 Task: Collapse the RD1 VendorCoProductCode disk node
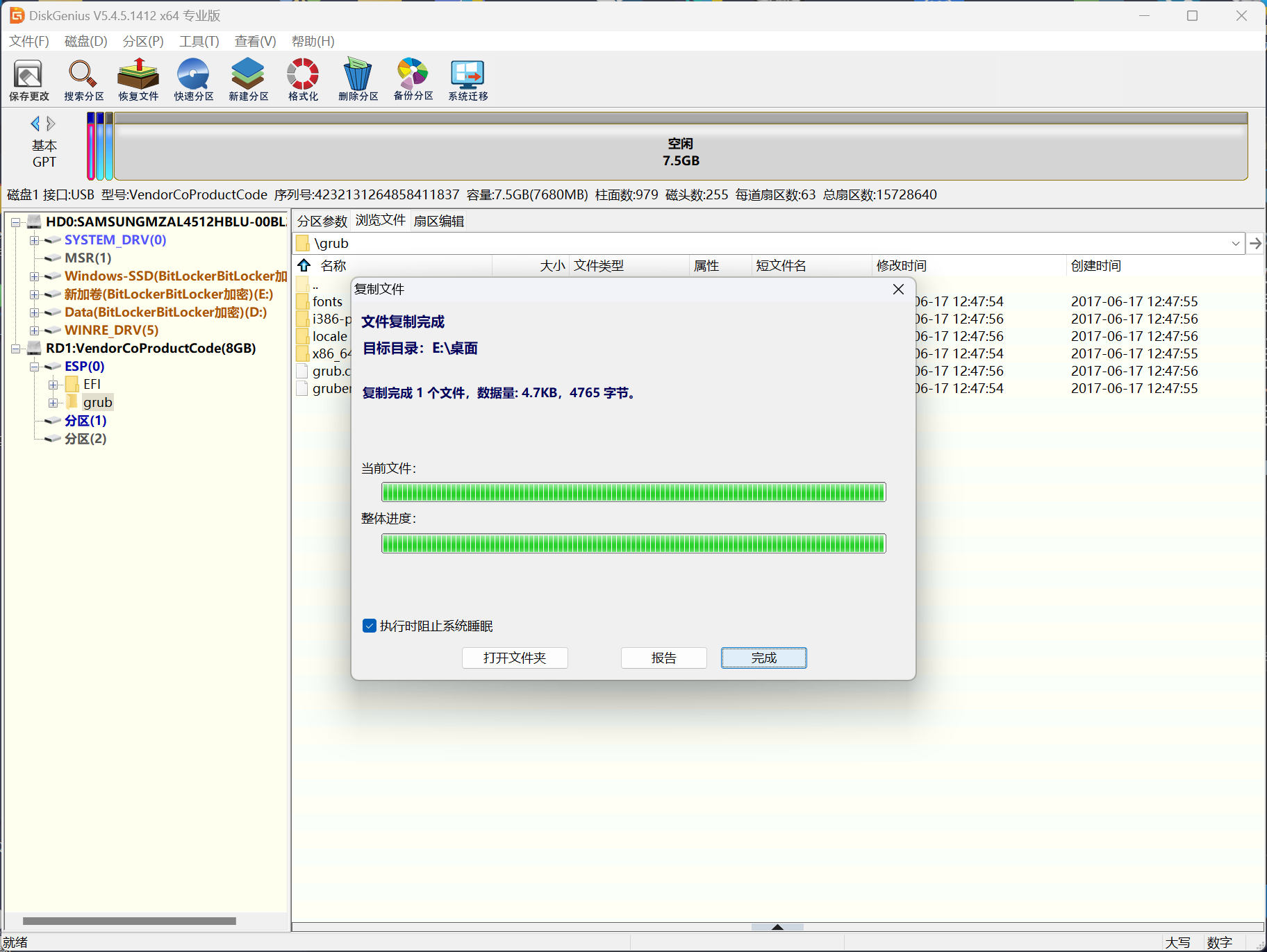coord(15,349)
